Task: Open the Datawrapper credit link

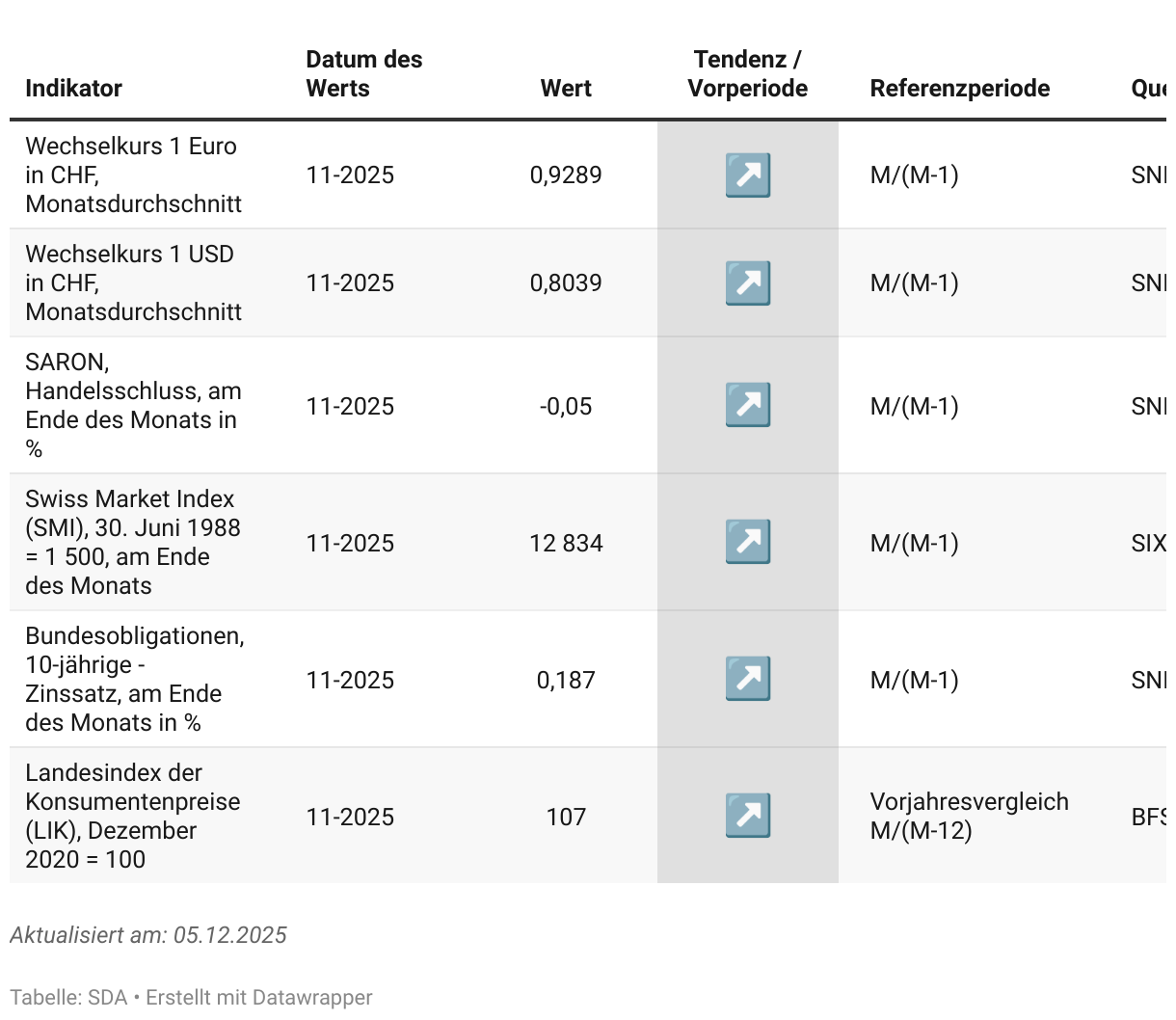Action: [258, 998]
